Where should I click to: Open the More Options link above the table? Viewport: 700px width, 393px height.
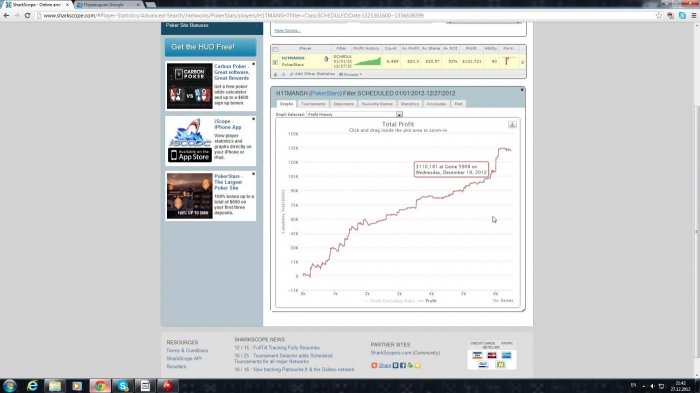point(287,30)
